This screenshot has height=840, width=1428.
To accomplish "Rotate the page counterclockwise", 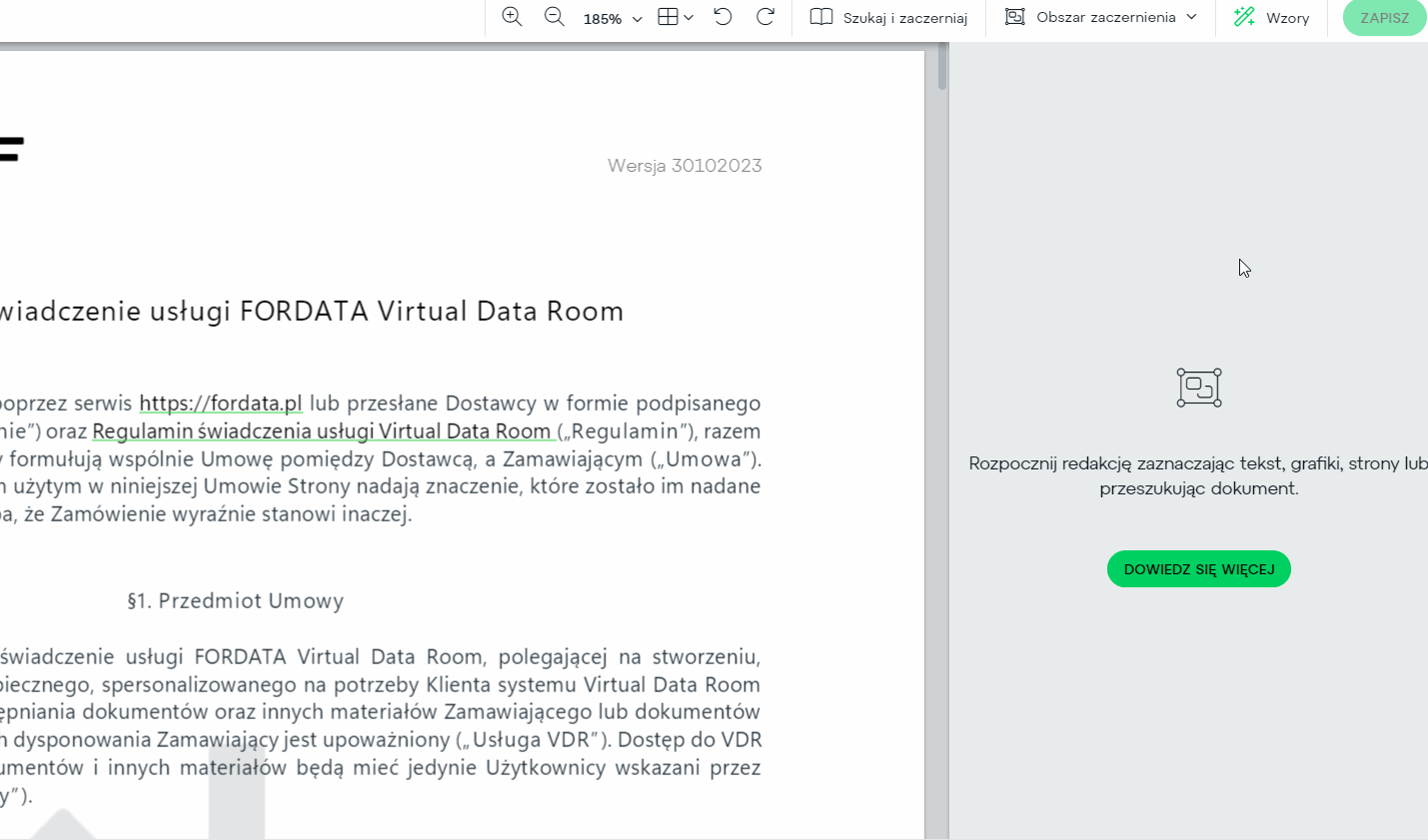I will pyautogui.click(x=722, y=17).
